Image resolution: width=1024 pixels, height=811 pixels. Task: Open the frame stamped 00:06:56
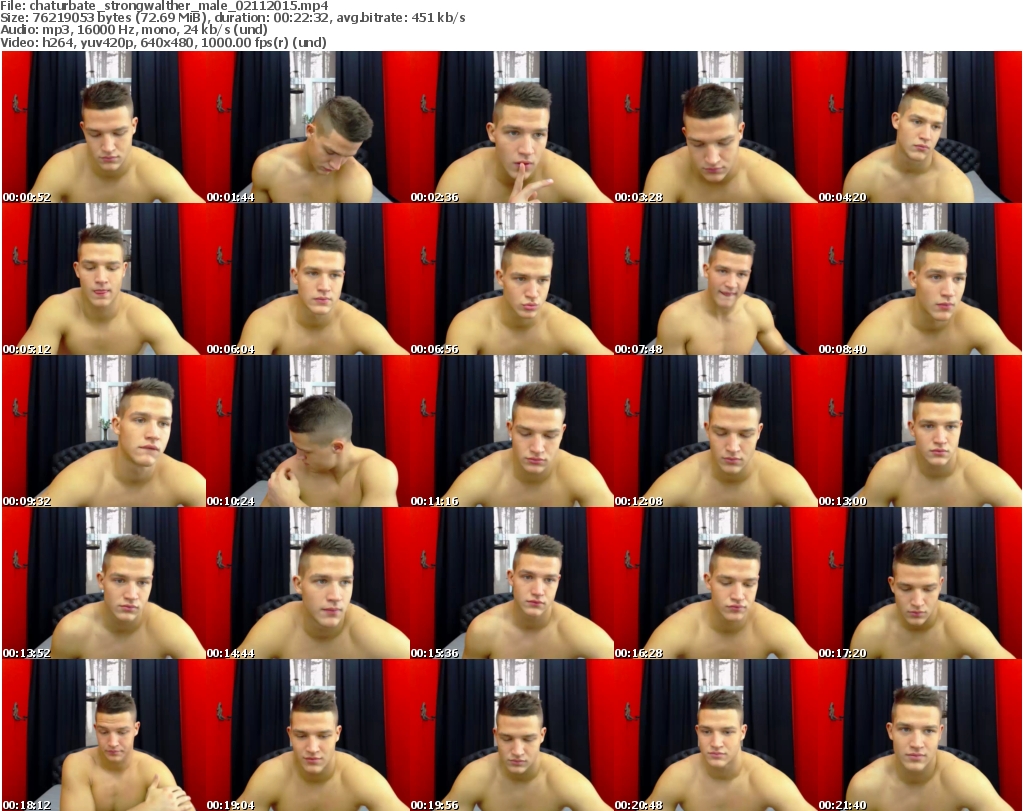(x=512, y=279)
